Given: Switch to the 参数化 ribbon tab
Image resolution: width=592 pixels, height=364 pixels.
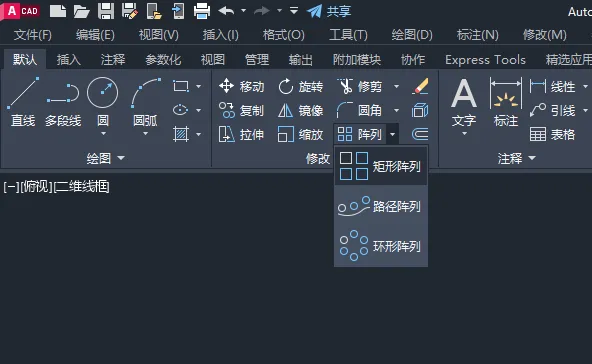Looking at the screenshot, I should pyautogui.click(x=163, y=60).
